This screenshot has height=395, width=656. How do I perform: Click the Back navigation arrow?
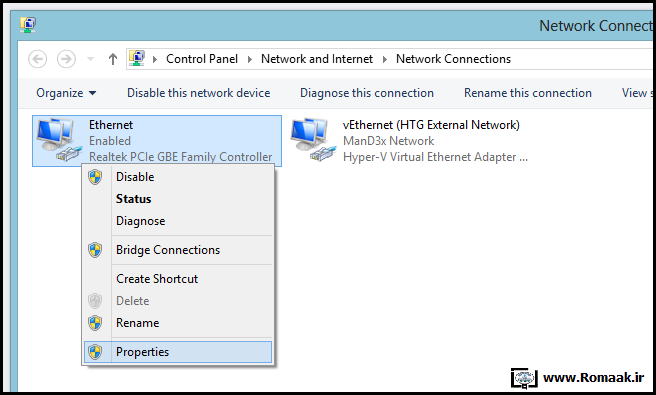38,59
